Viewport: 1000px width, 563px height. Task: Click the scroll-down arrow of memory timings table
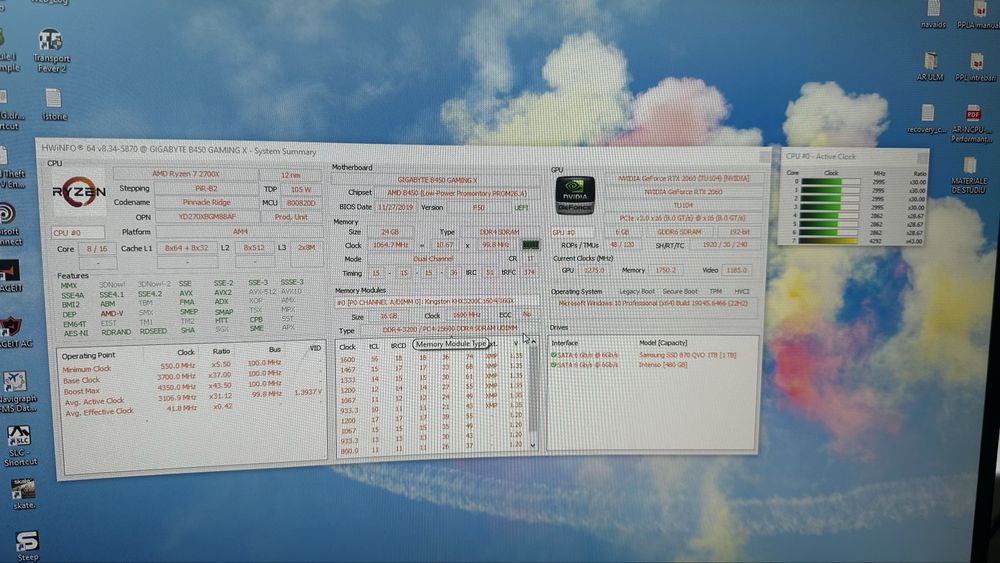click(x=533, y=445)
